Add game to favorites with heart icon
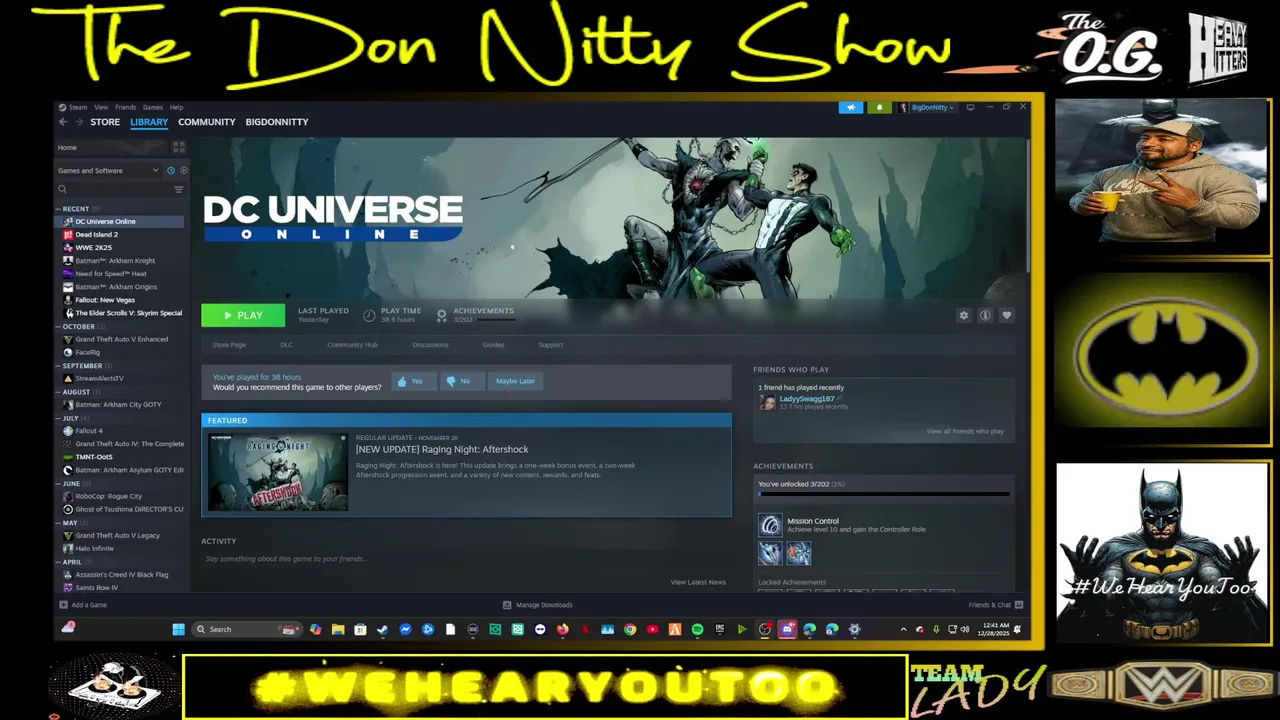Image resolution: width=1280 pixels, height=720 pixels. pyautogui.click(x=1007, y=315)
